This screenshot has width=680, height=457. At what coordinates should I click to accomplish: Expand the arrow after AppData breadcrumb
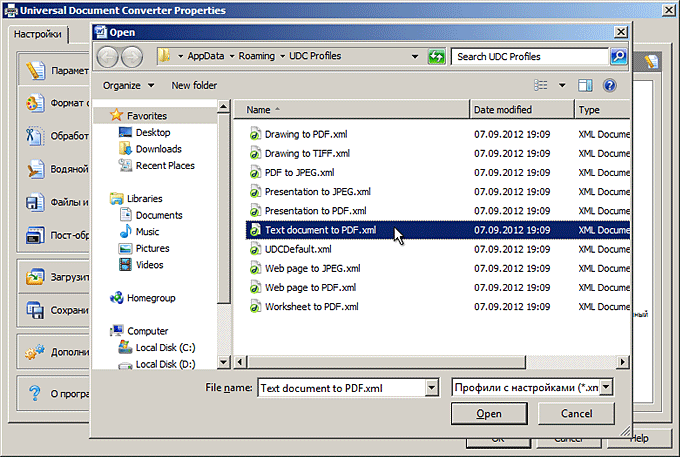(x=232, y=56)
